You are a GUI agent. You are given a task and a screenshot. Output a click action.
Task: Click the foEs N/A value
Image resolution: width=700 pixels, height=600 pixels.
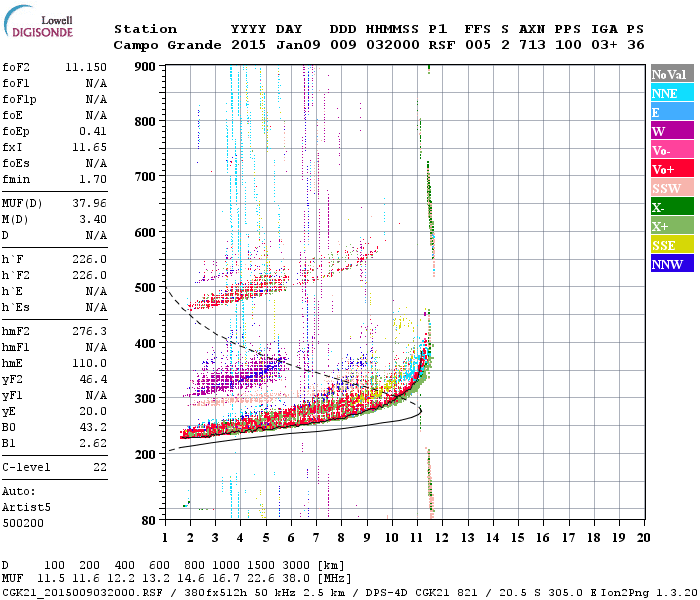[x=96, y=163]
